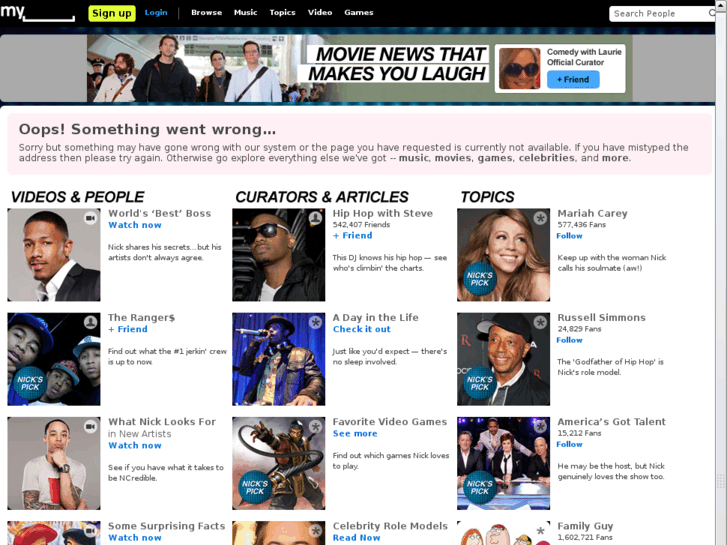
Task: Open the Games section
Action: tap(358, 13)
